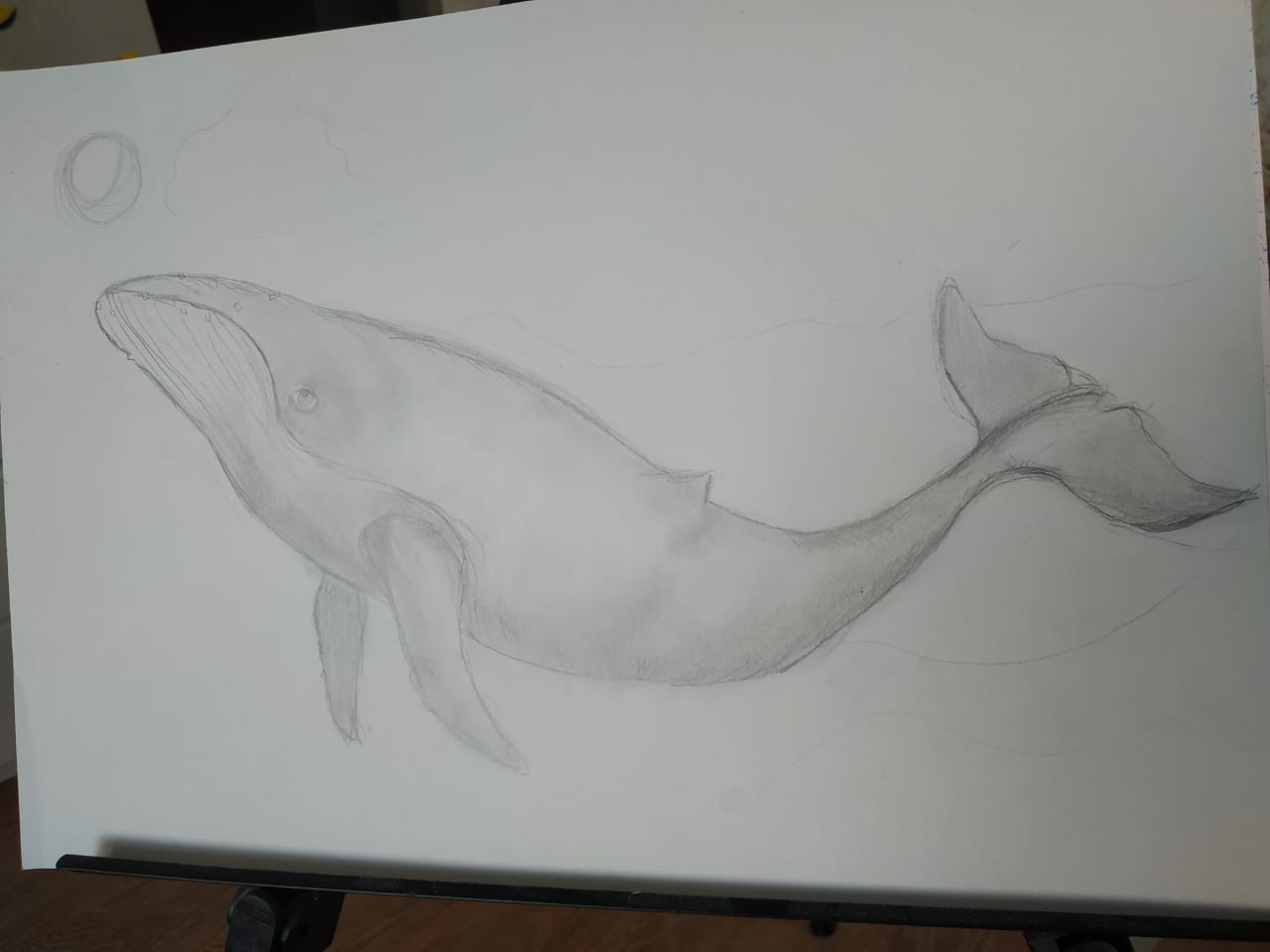Click the tip of the whale's snout
1270x952 pixels.
point(104,302)
